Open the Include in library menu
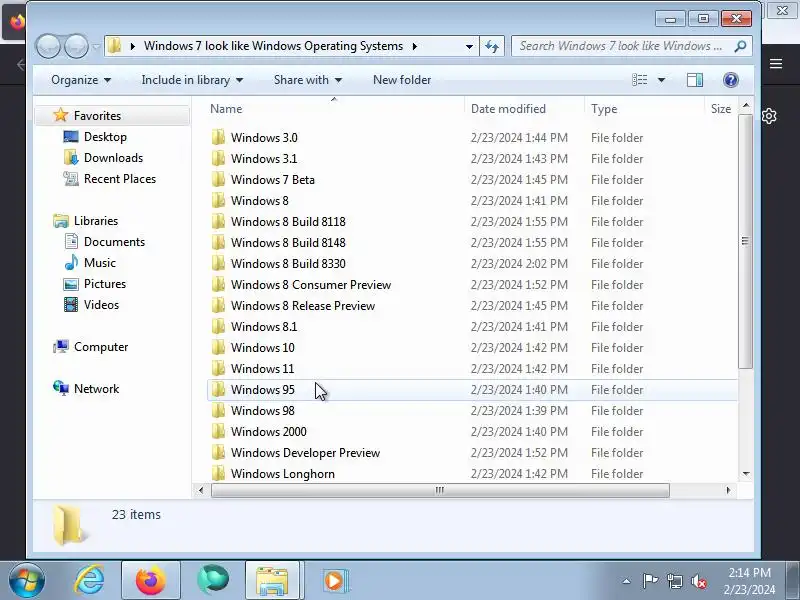800x600 pixels. coord(192,80)
